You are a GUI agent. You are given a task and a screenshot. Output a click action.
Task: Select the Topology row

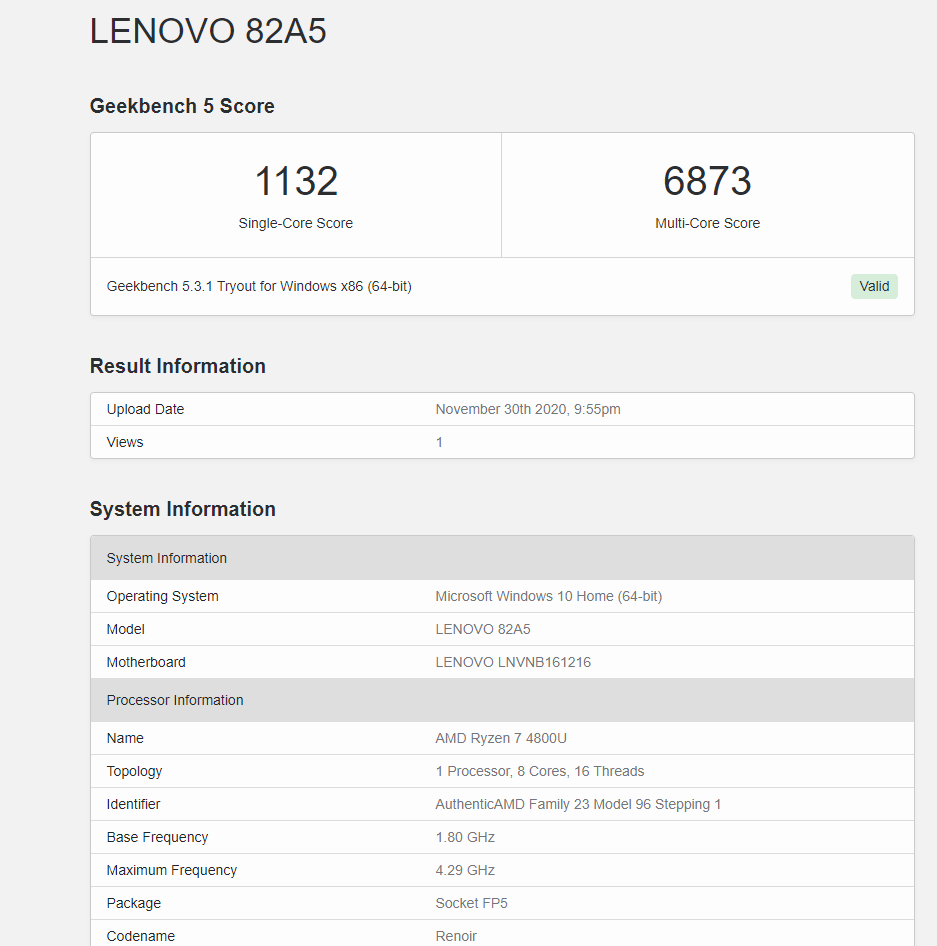tap(134, 771)
